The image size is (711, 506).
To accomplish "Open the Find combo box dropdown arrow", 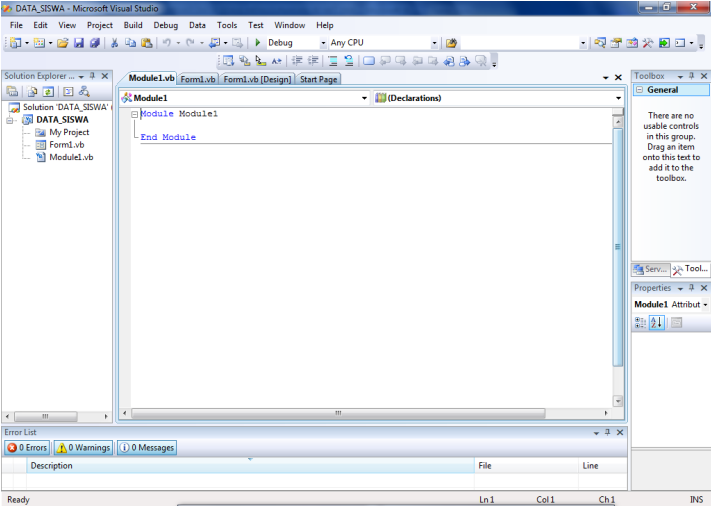I will (x=583, y=43).
